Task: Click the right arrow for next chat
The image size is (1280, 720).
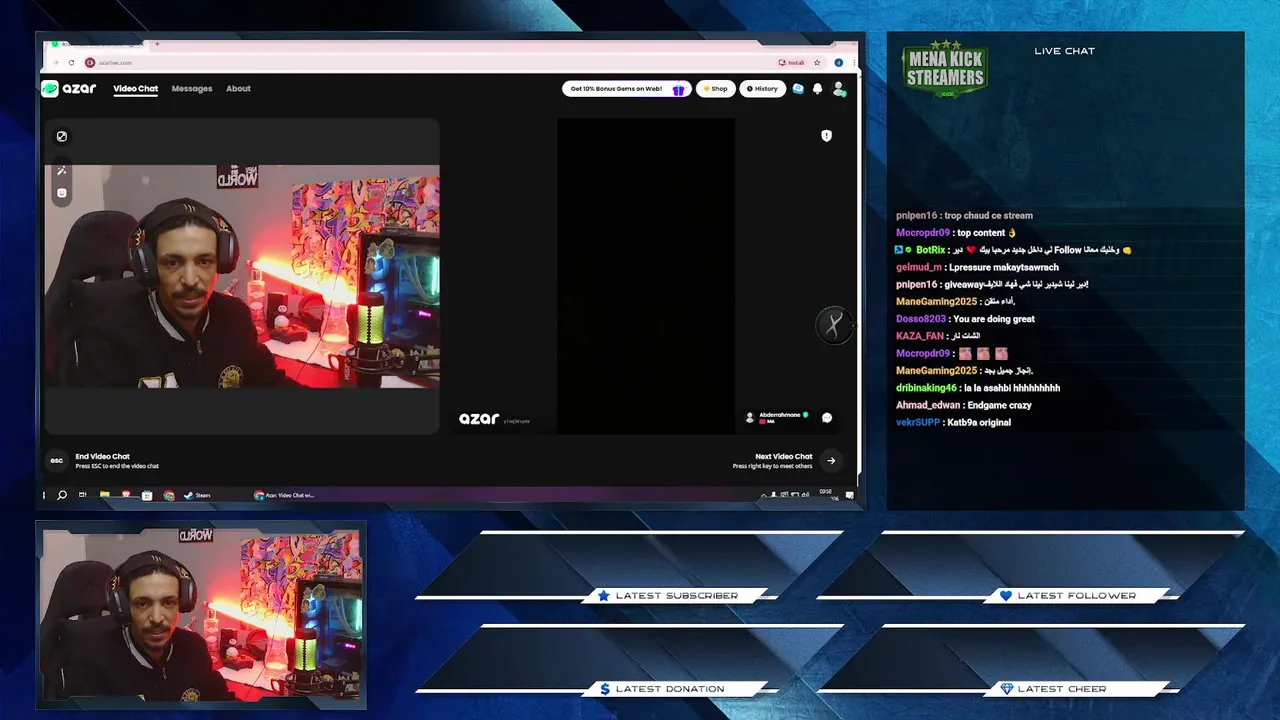Action: (831, 461)
